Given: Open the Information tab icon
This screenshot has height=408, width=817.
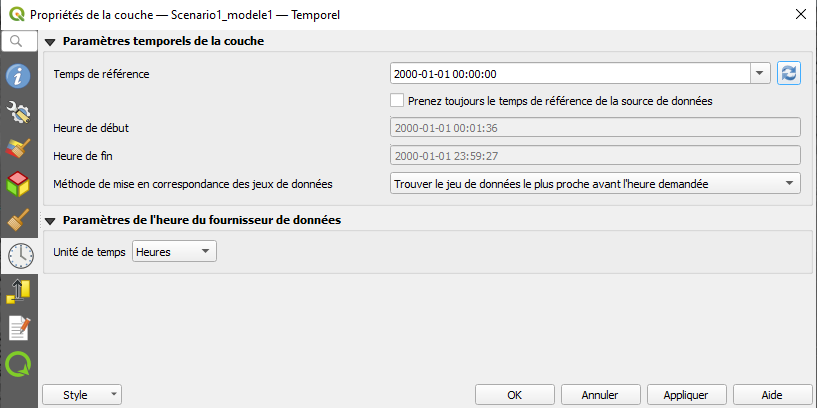Looking at the screenshot, I should pos(18,77).
